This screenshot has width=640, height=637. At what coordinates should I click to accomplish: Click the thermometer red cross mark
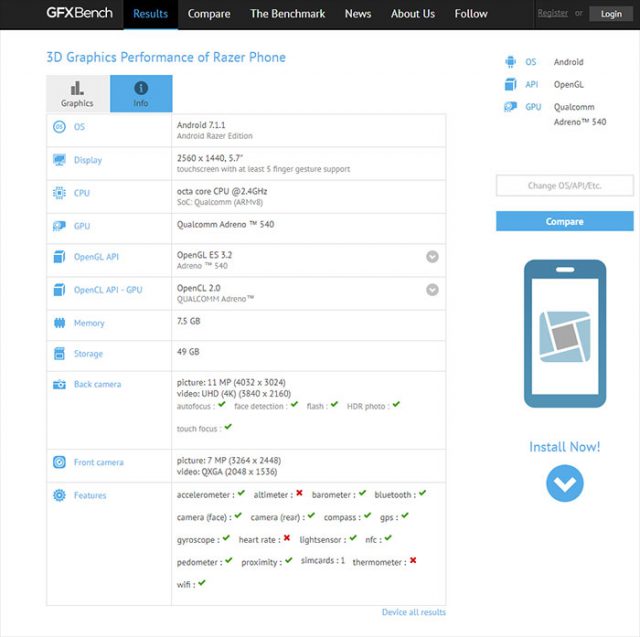[x=413, y=560]
